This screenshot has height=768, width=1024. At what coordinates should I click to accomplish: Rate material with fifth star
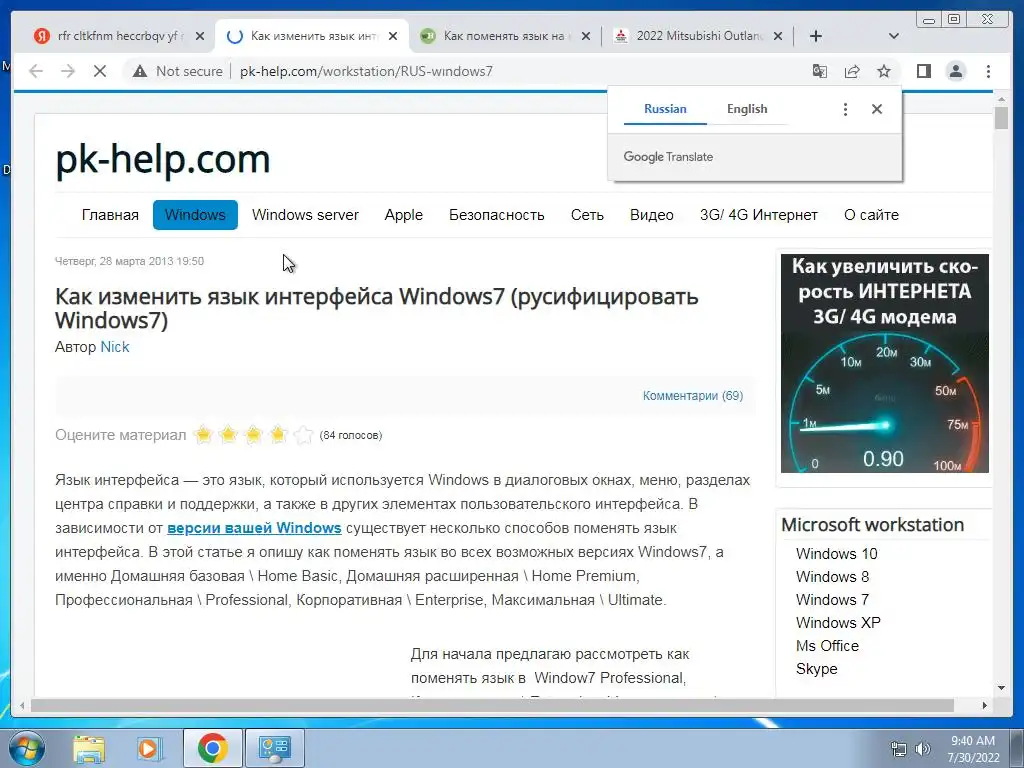tap(303, 434)
